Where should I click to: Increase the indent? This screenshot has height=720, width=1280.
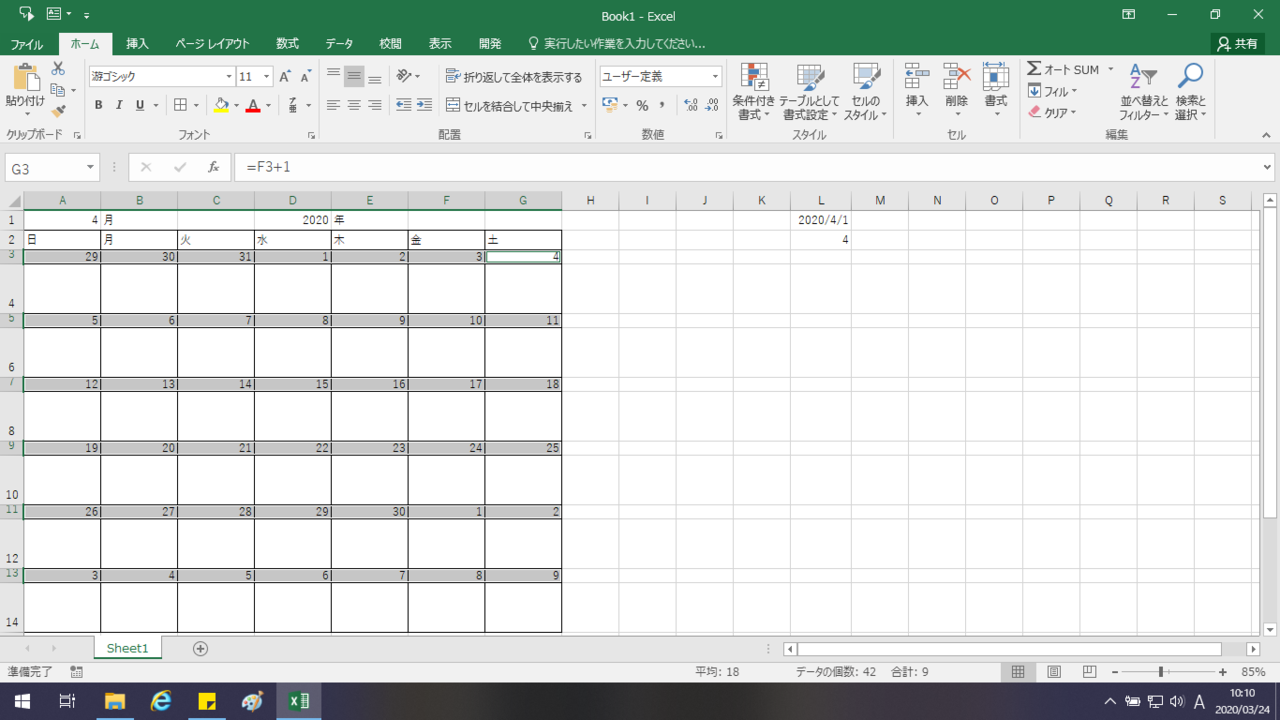click(424, 105)
